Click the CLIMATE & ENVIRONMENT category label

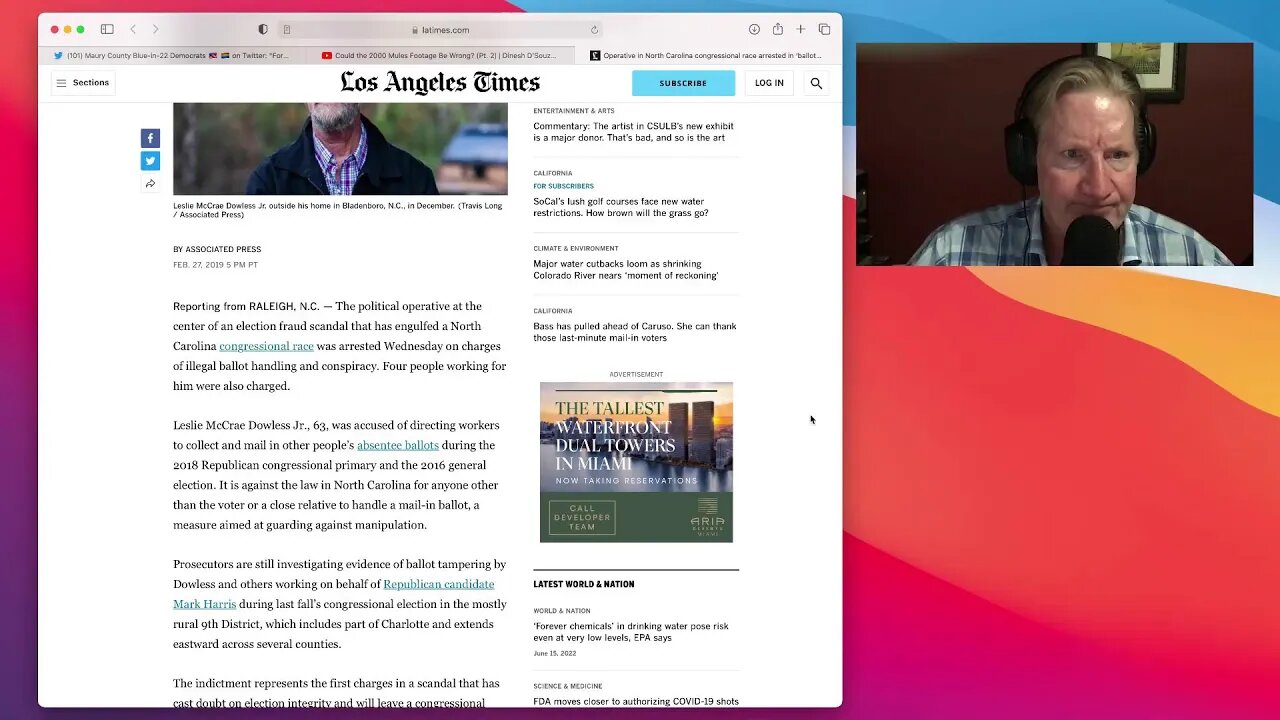tap(576, 248)
